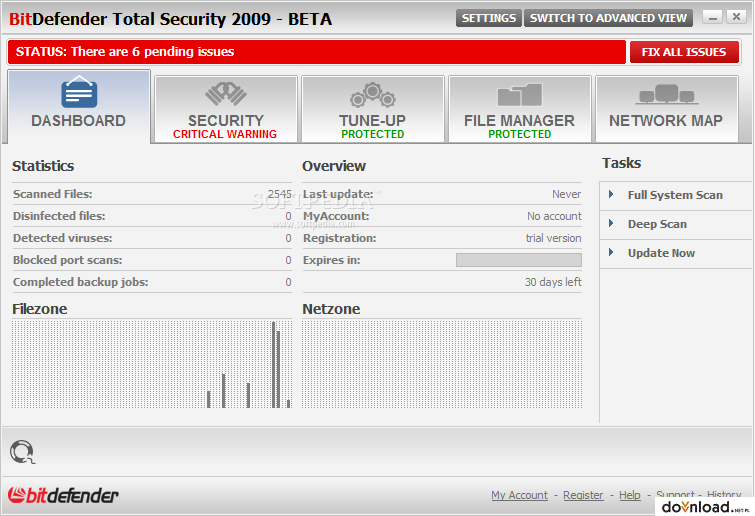Image resolution: width=755 pixels, height=516 pixels.
Task: Minimize the BitDefender window
Action: 713,17
